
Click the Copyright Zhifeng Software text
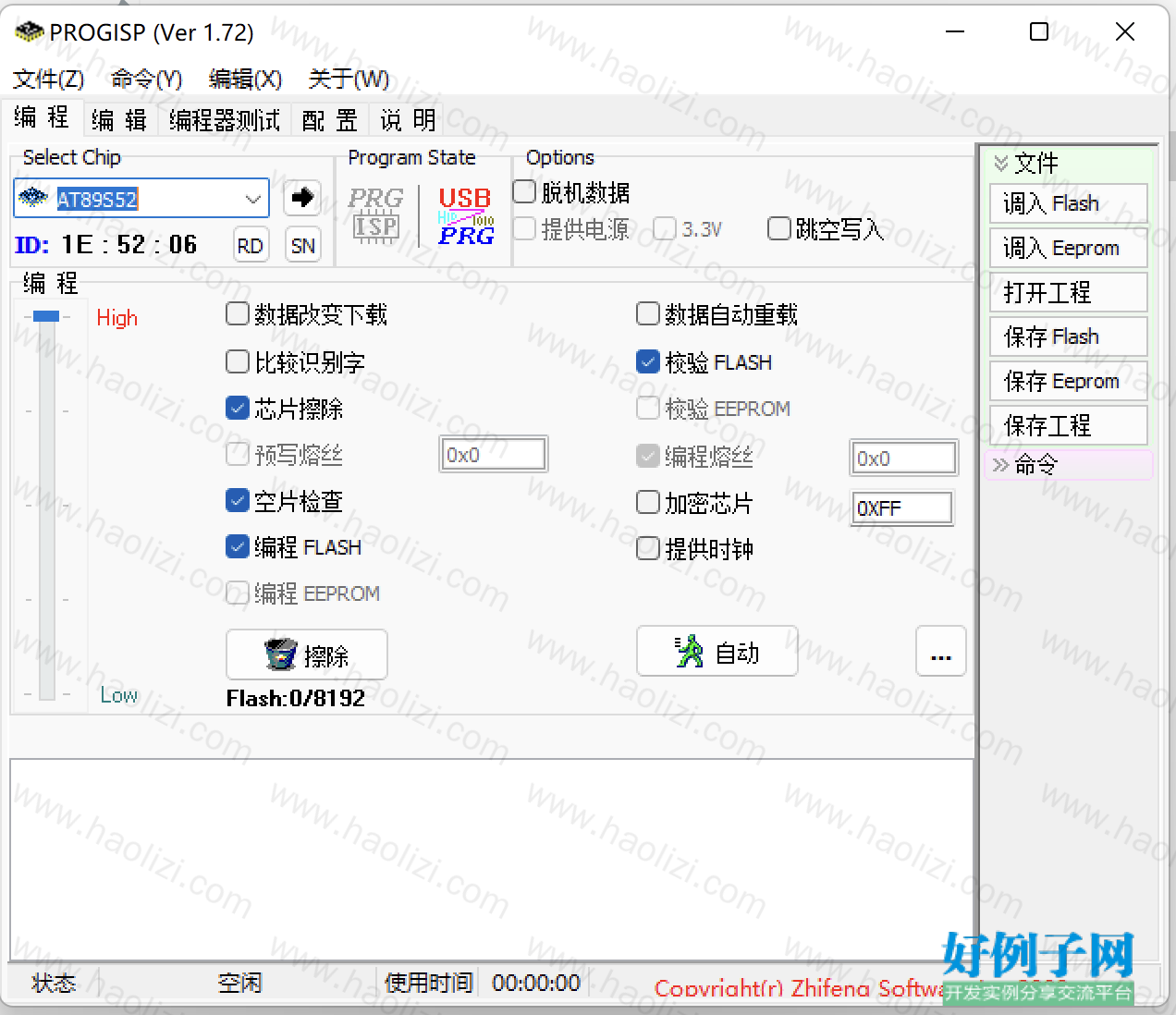[x=800, y=988]
